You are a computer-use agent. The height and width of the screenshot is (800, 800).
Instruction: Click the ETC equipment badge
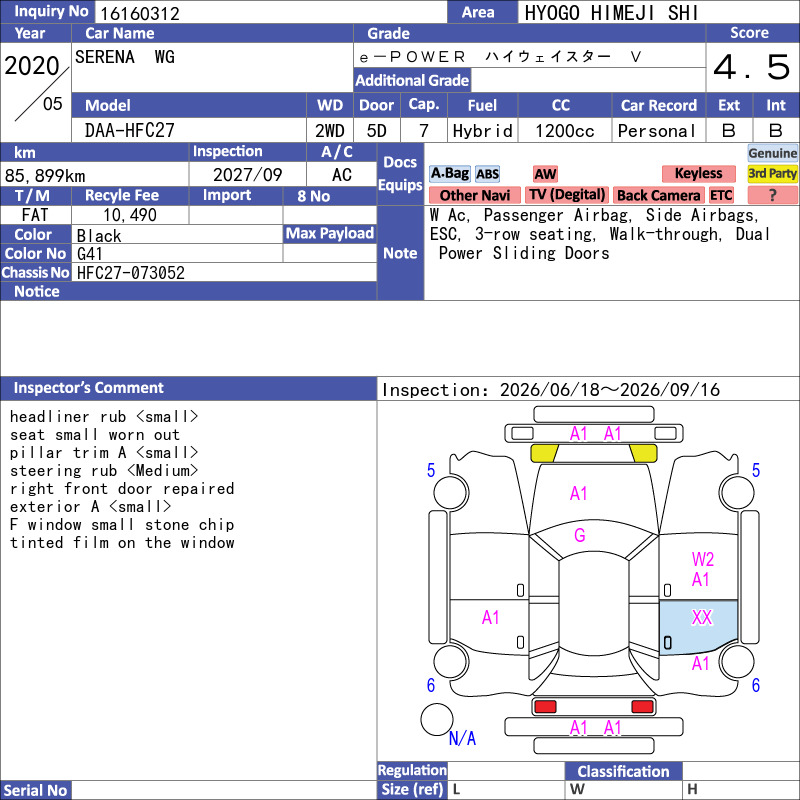pyautogui.click(x=721, y=195)
